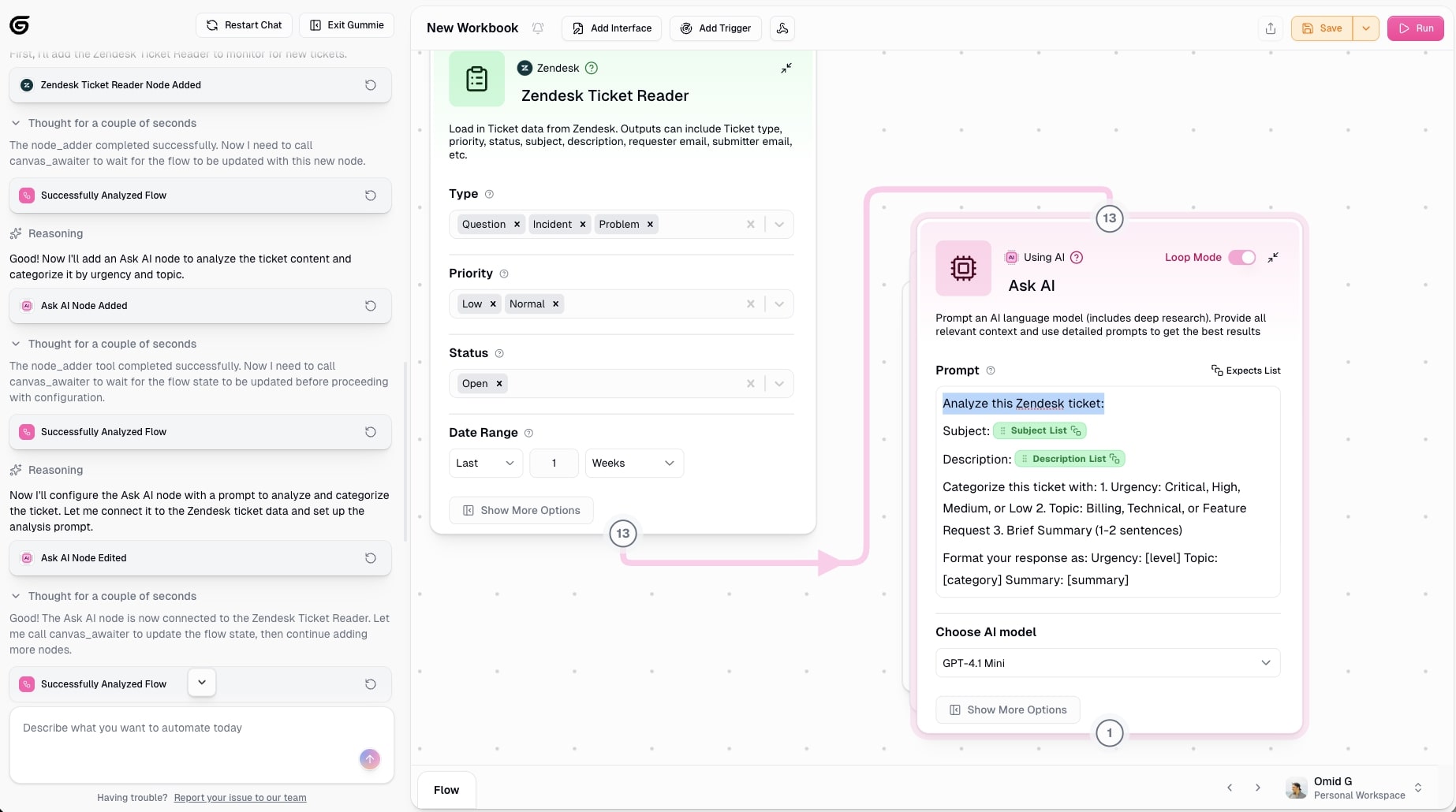Image resolution: width=1456 pixels, height=812 pixels.
Task: Remove the Open tag from Status
Action: point(499,384)
